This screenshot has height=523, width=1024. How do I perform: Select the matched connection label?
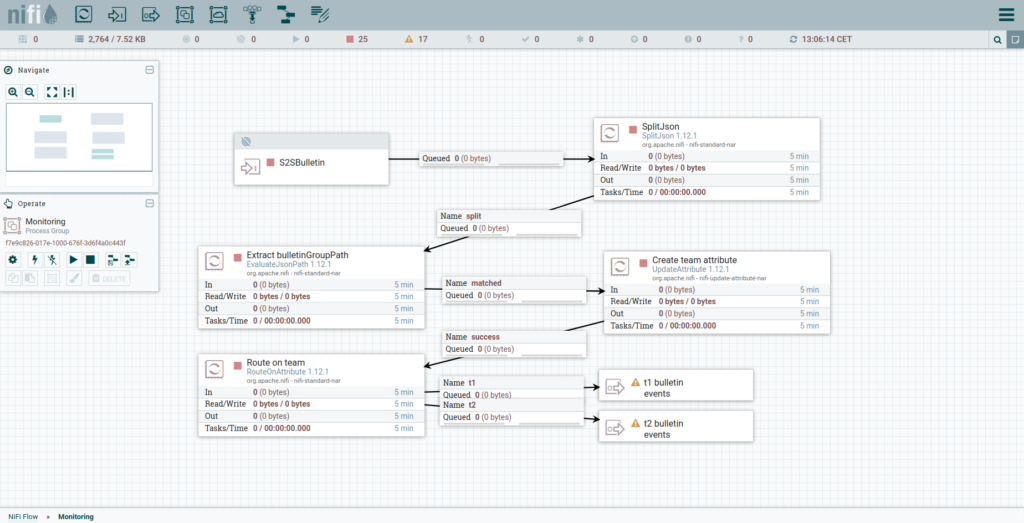pyautogui.click(x=514, y=290)
